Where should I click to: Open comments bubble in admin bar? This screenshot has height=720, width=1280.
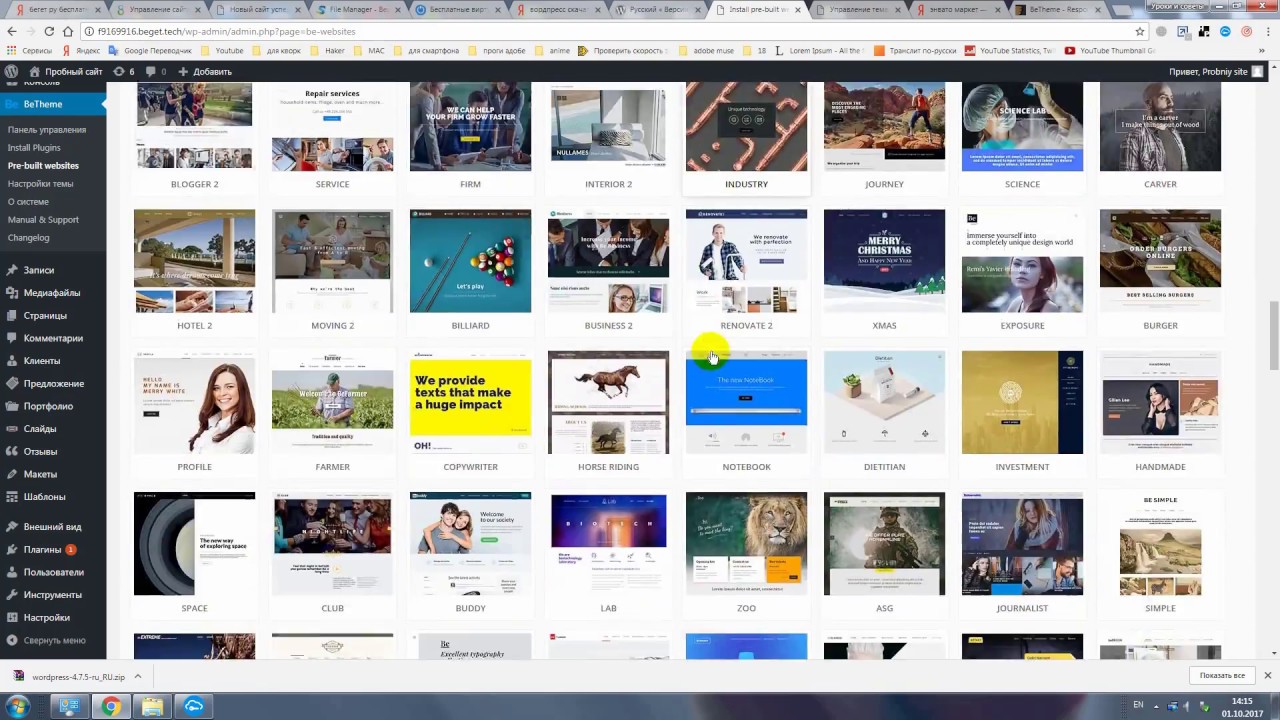click(156, 72)
